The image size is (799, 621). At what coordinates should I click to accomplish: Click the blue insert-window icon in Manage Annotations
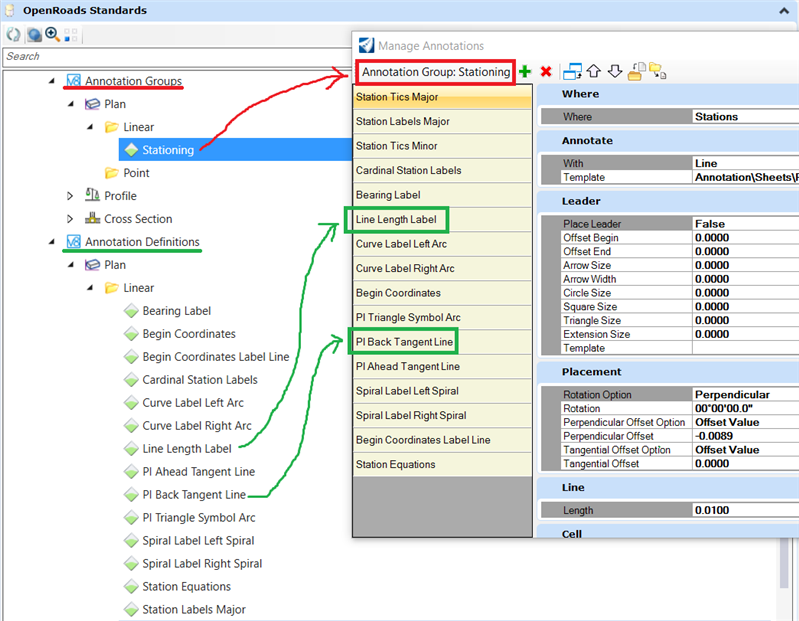(x=572, y=71)
